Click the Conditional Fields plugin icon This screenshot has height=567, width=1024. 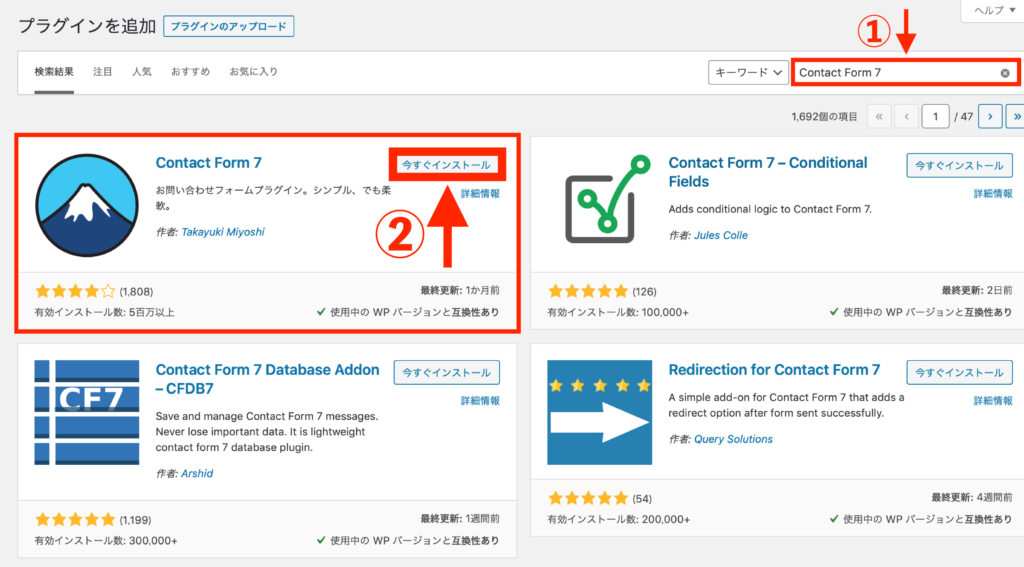pyautogui.click(x=609, y=199)
